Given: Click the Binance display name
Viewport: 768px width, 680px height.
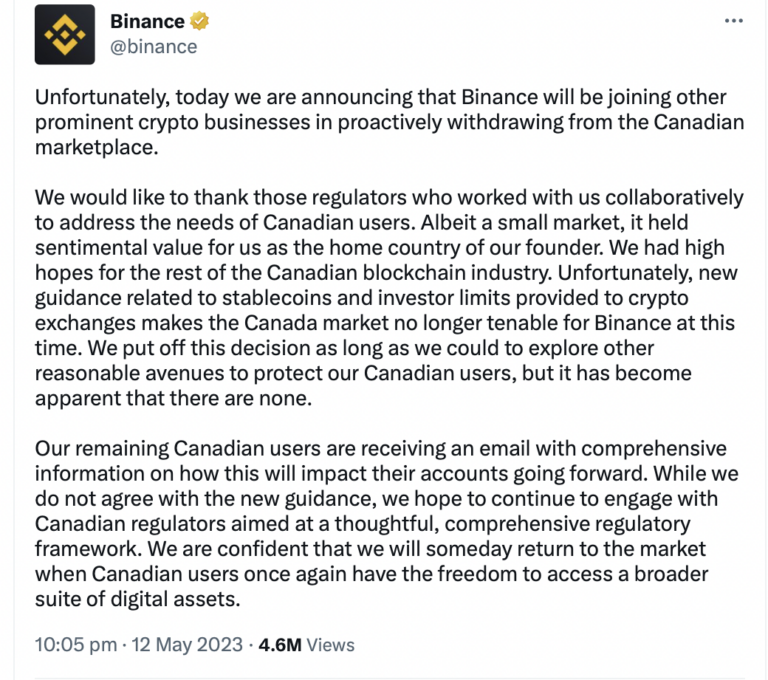Looking at the screenshot, I should pos(147,21).
